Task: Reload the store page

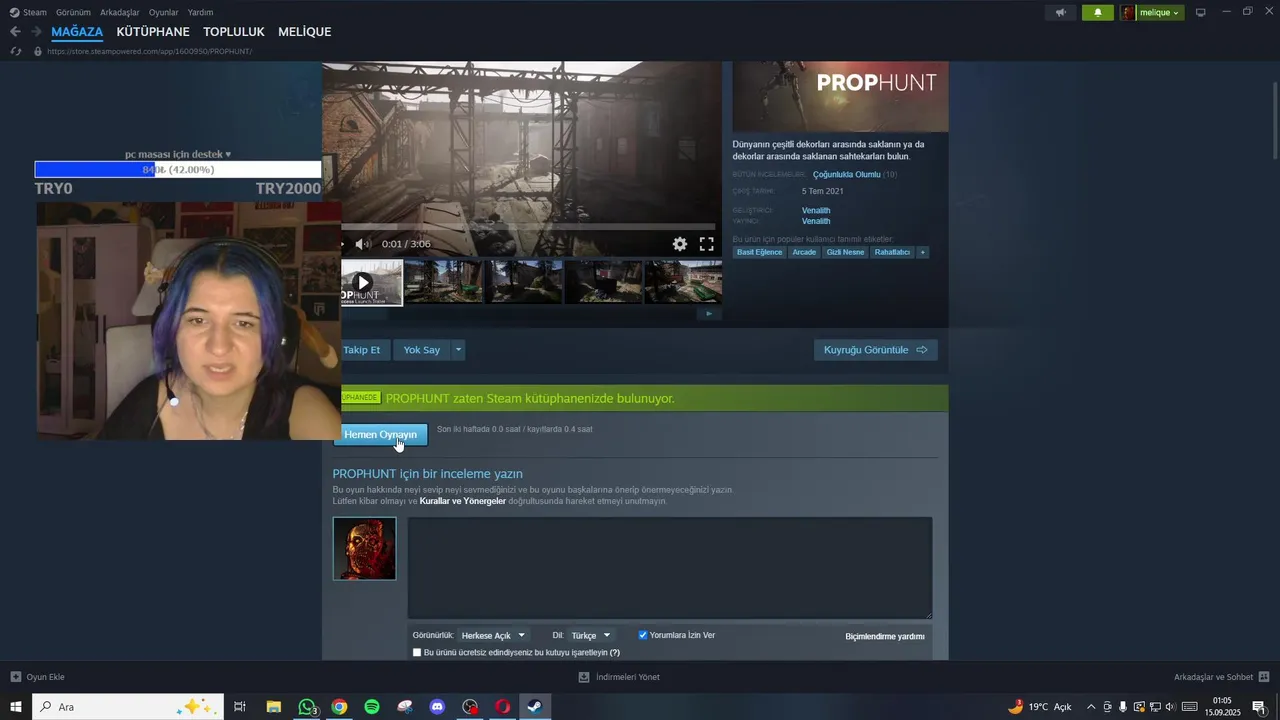Action: tap(15, 51)
